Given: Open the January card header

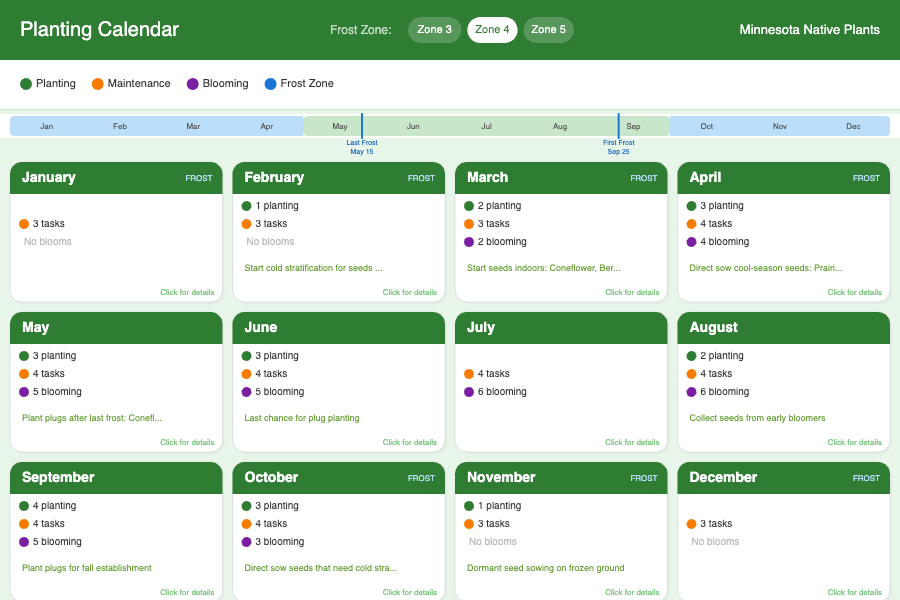Looking at the screenshot, I should point(116,178).
